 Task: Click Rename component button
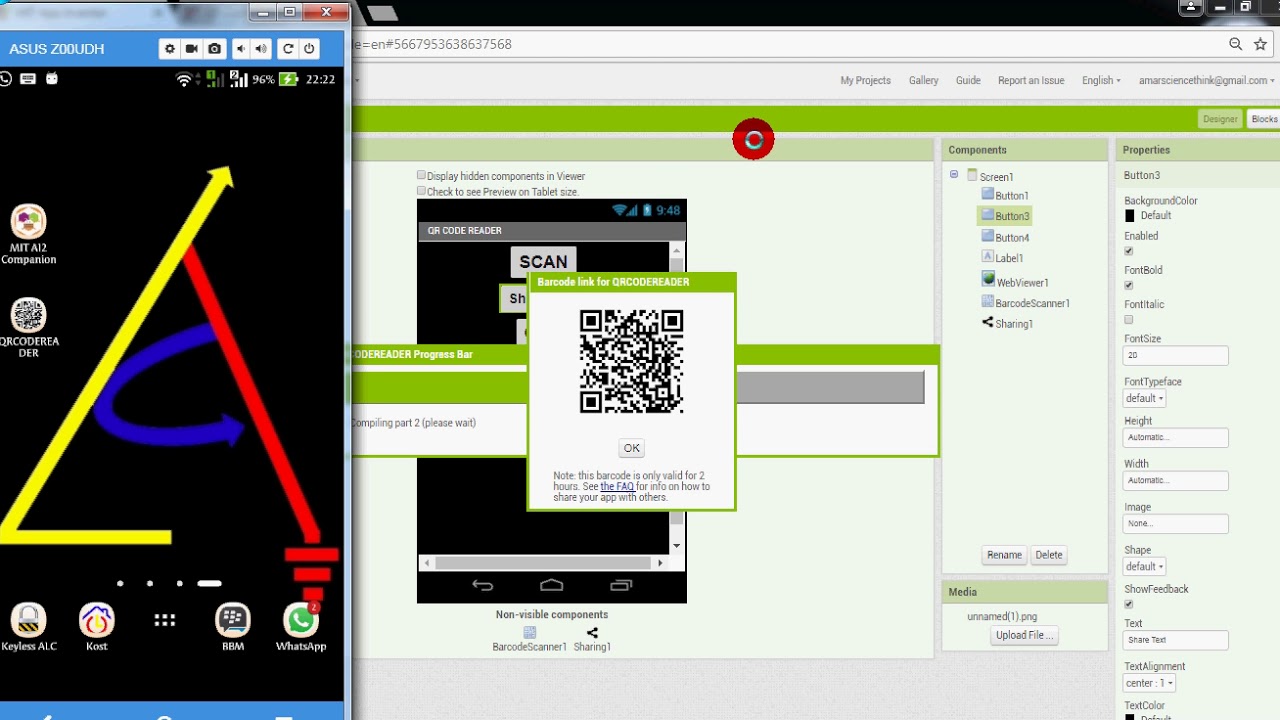[x=1004, y=555]
